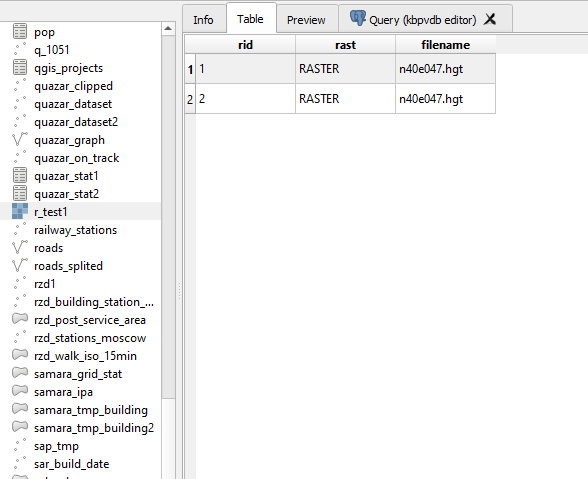
Task: Switch to the Table tab
Action: [x=250, y=19]
